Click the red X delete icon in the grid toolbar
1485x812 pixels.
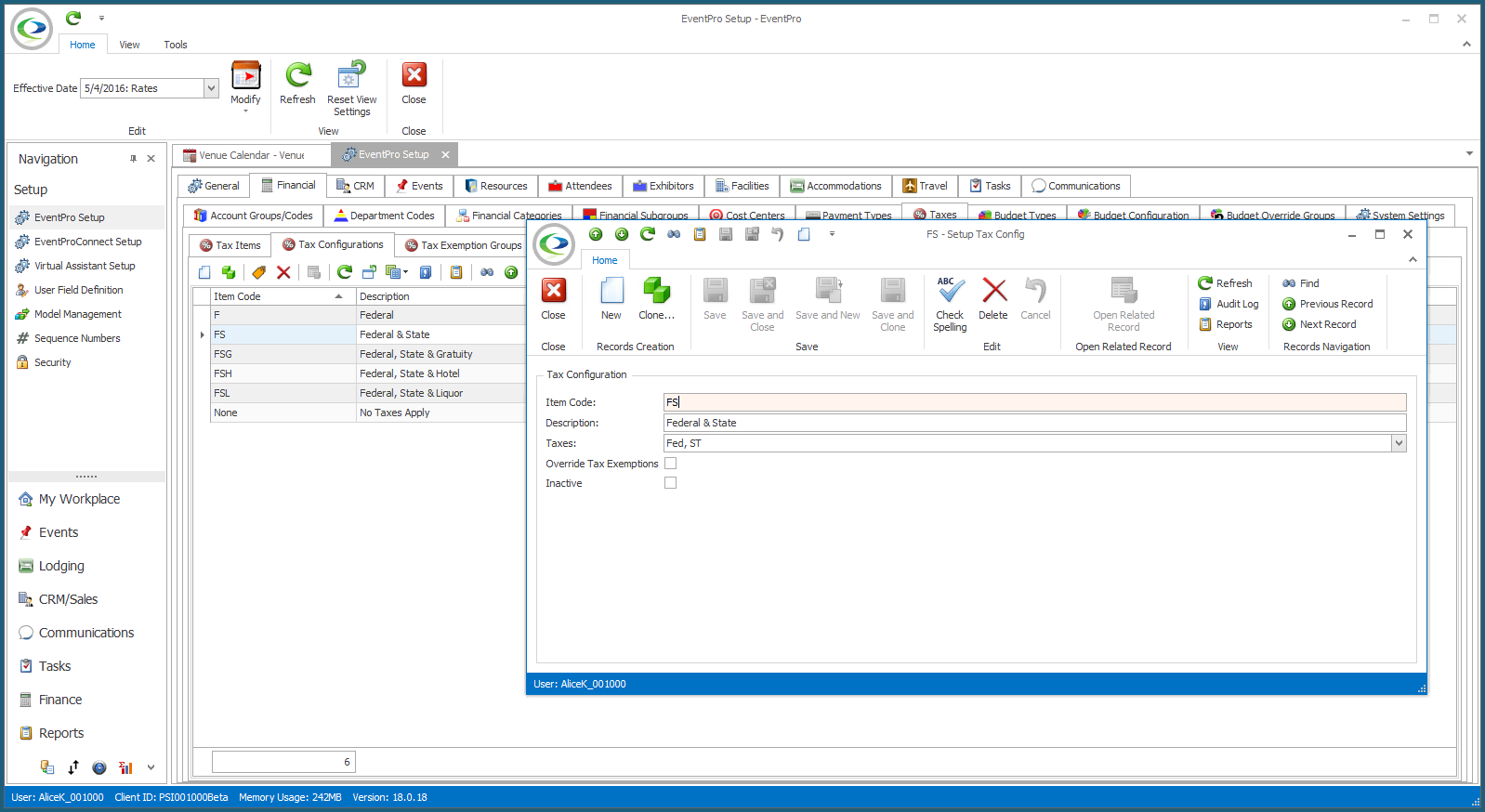(283, 272)
